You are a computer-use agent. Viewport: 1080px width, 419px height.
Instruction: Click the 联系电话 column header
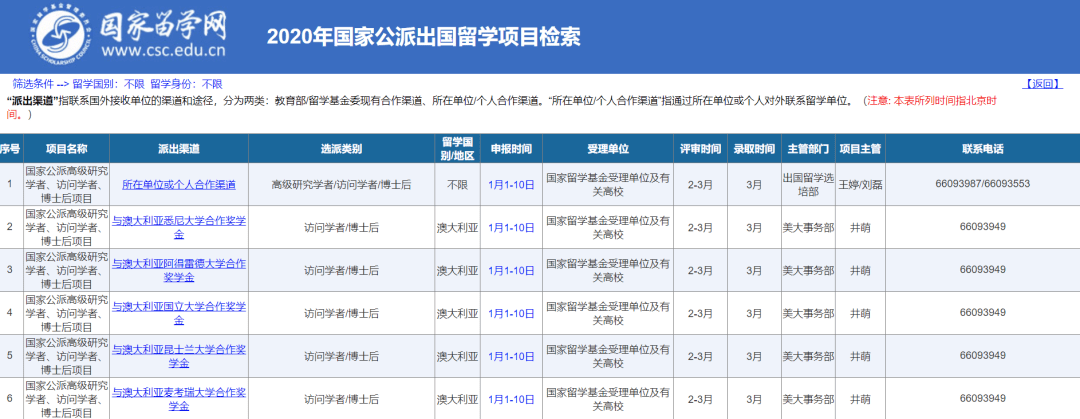pyautogui.click(x=983, y=149)
